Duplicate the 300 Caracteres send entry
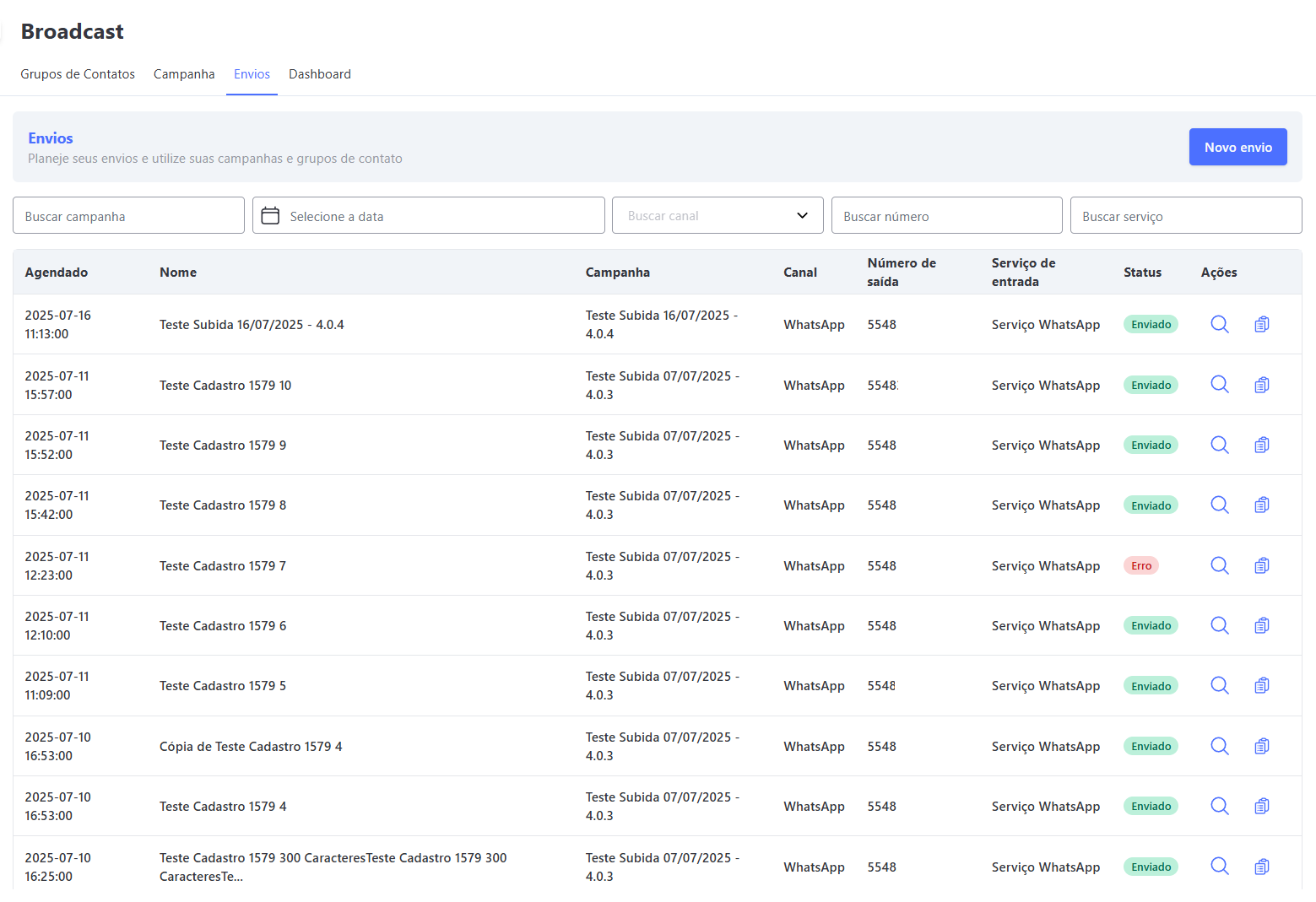This screenshot has height=902, width=1316. pos(1262,867)
